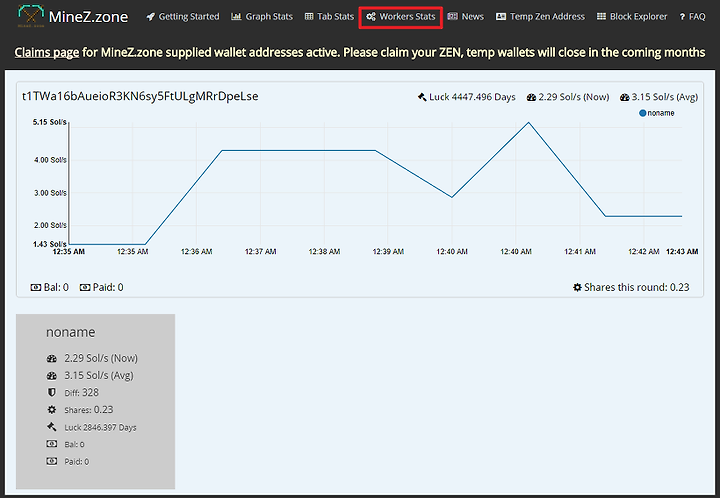Click the MineZ.zone site title

pos(88,17)
